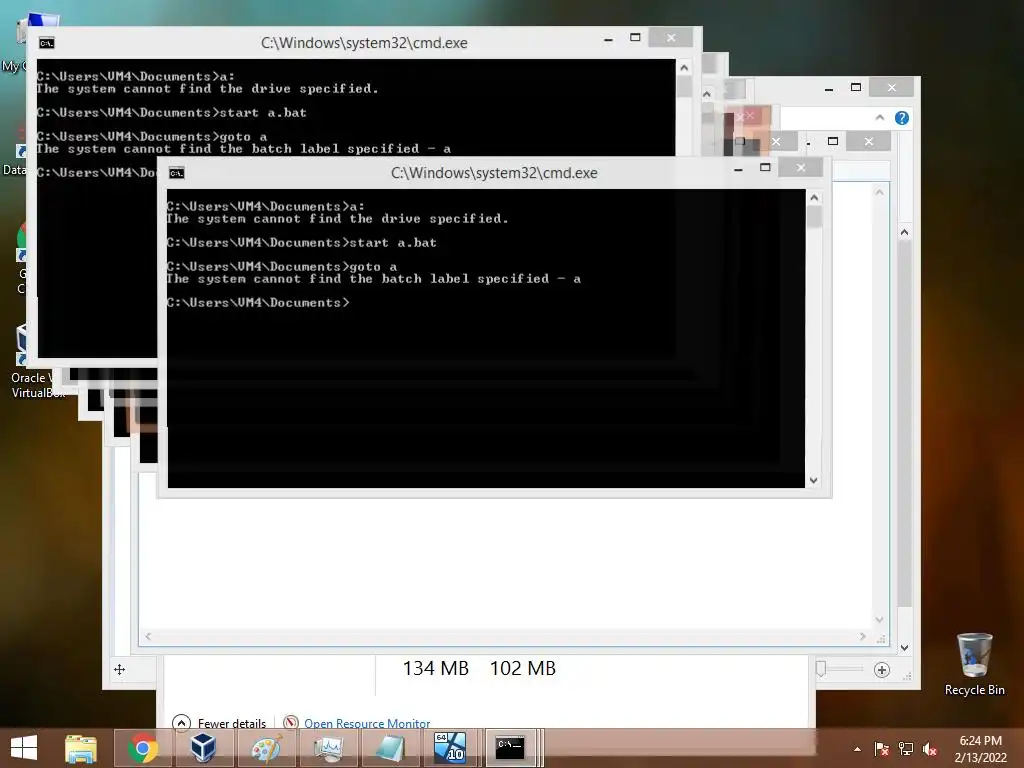Image resolution: width=1024 pixels, height=768 pixels.
Task: Open File Explorer from the taskbar
Action: click(x=81, y=748)
